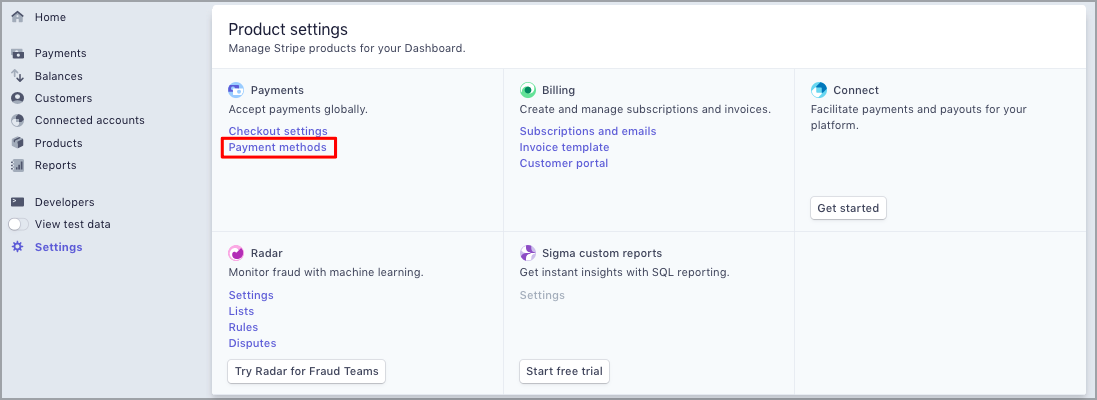Click 'Accept payments globally.' description

(x=298, y=109)
